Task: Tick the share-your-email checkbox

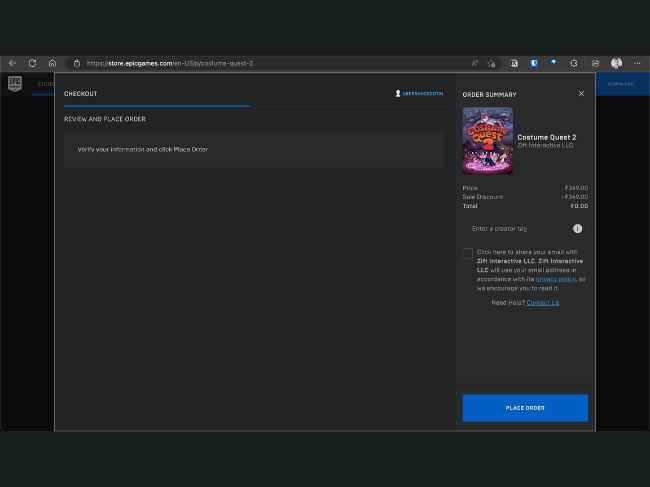Action: [468, 253]
